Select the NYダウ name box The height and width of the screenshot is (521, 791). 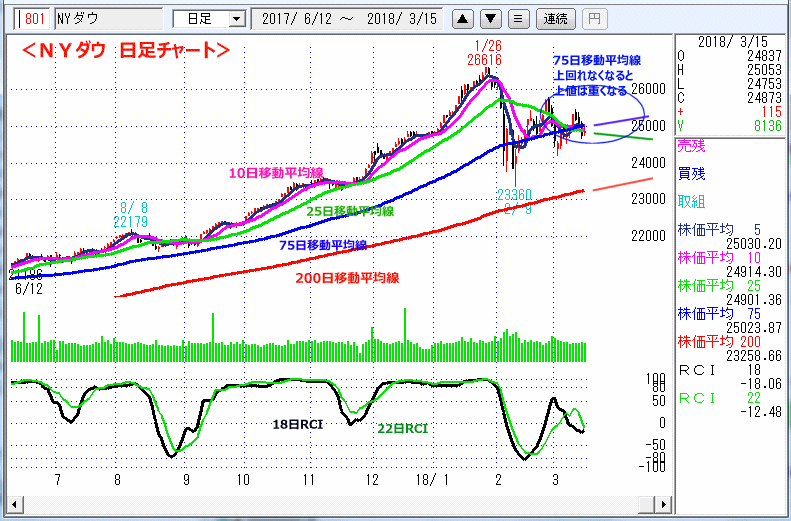coord(107,19)
